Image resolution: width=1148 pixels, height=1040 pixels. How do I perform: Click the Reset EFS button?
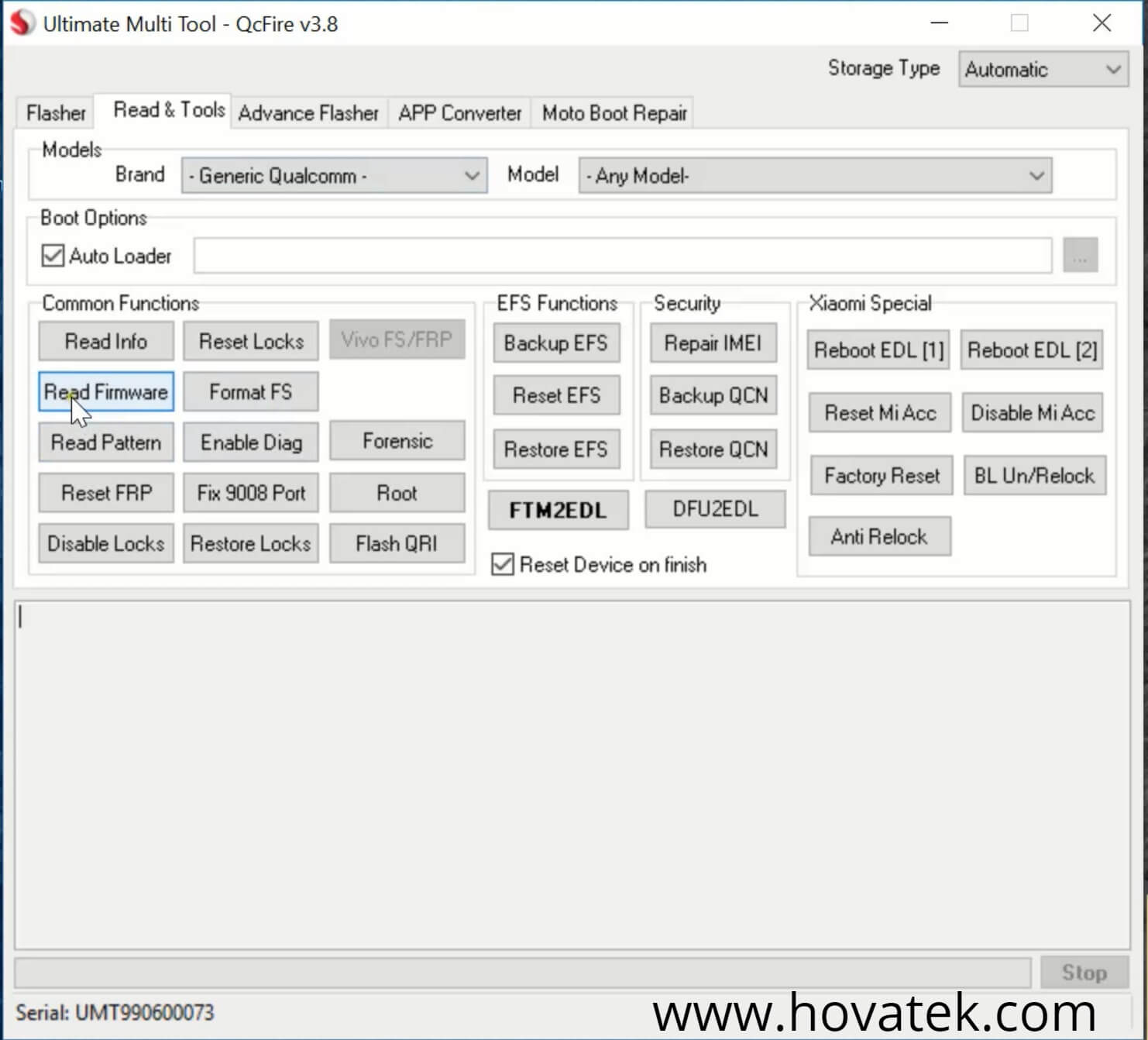556,395
